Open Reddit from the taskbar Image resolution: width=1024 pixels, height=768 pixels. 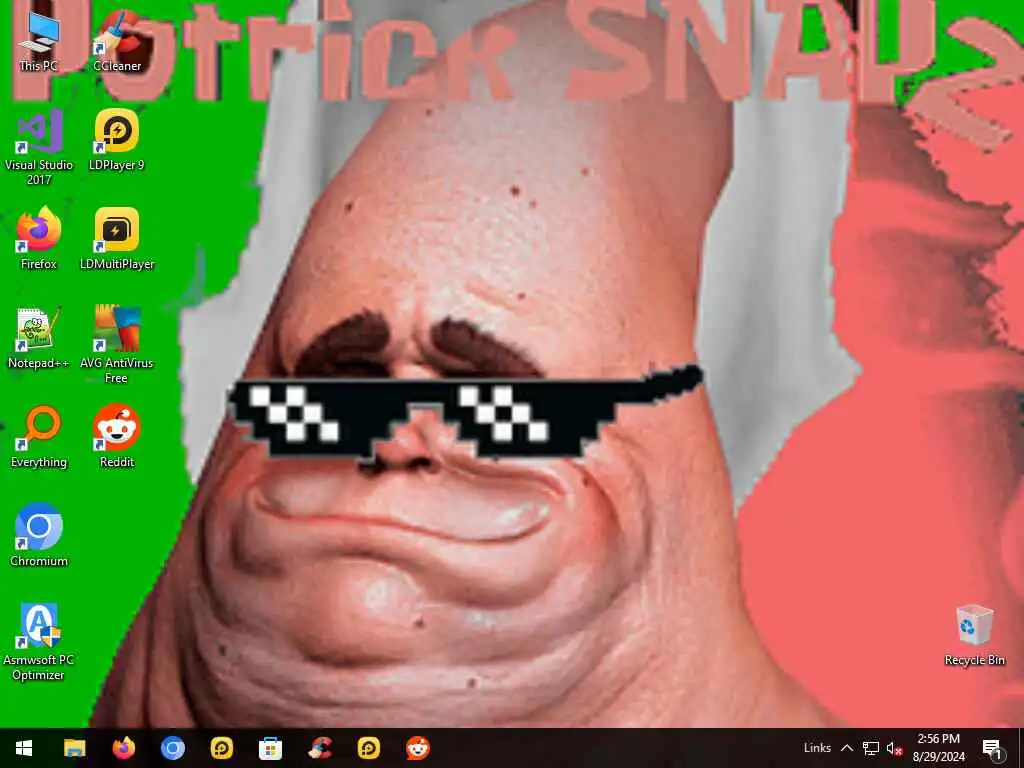point(418,748)
